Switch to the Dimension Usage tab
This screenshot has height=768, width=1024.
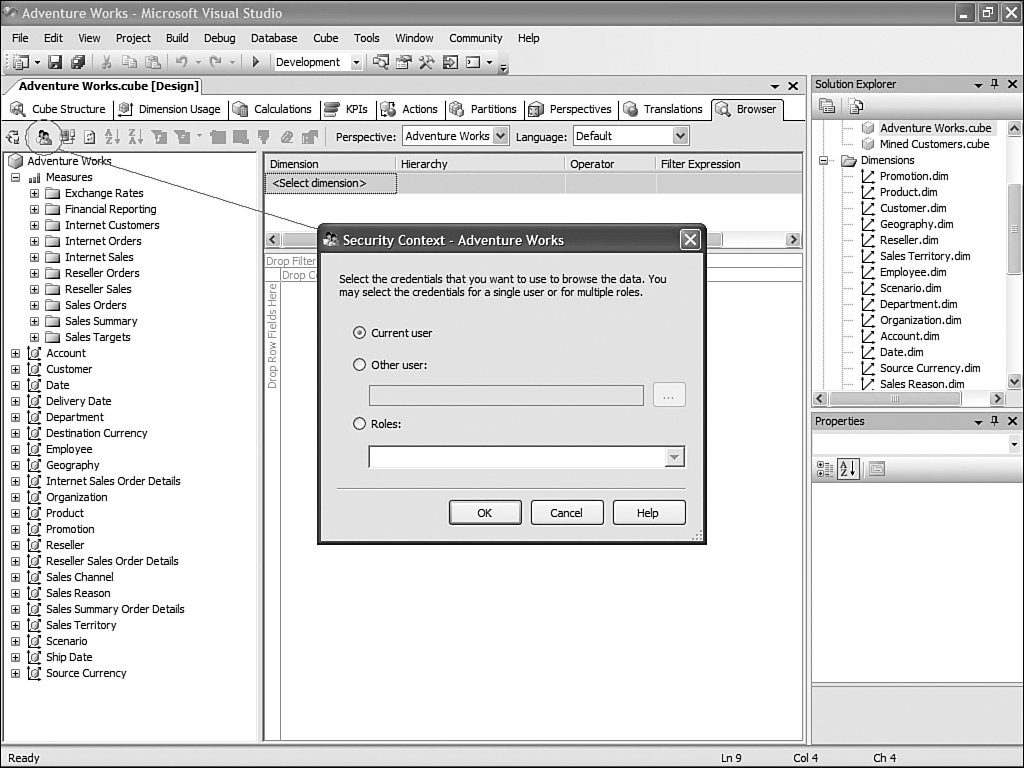(x=170, y=109)
